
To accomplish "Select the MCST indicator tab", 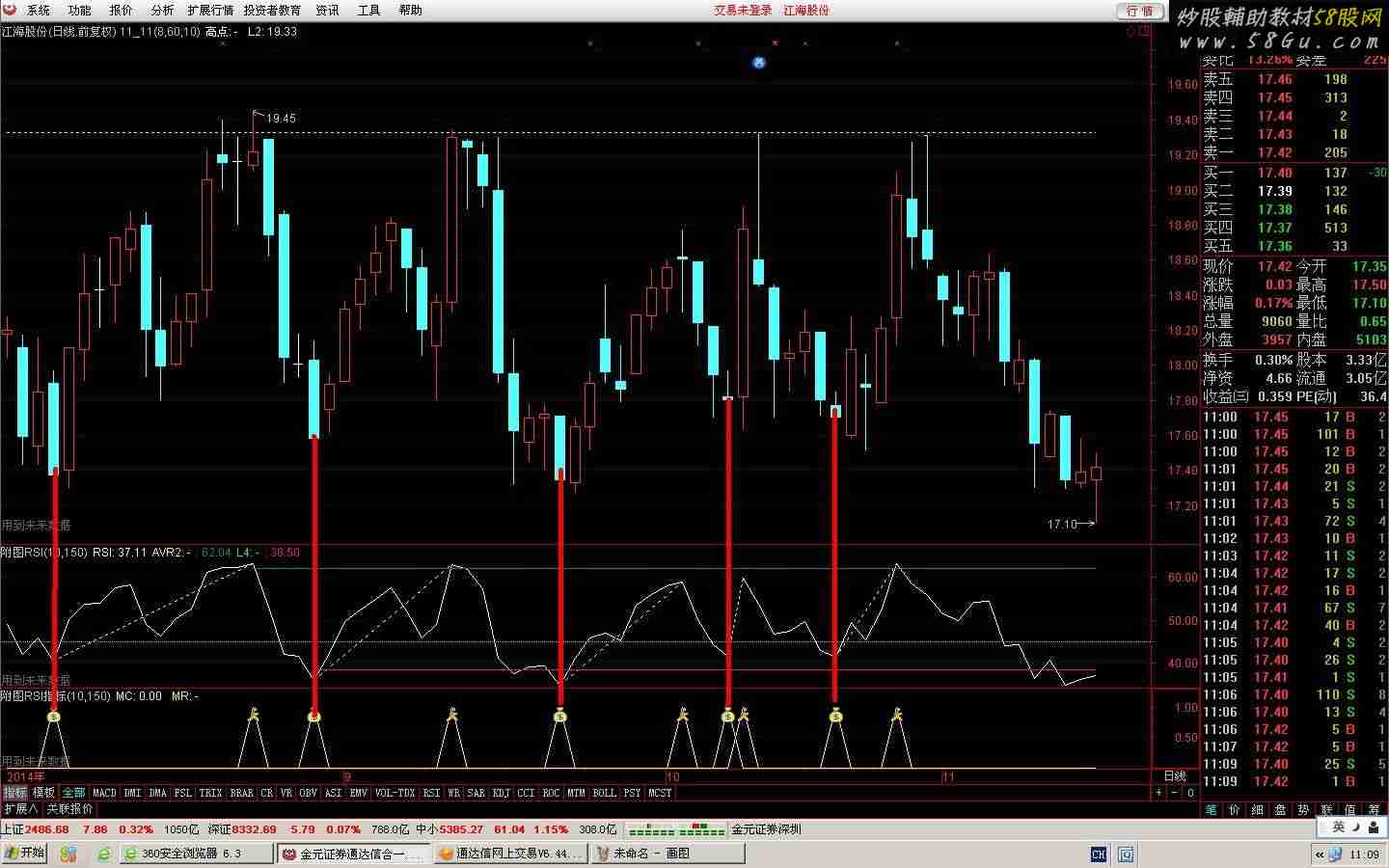I will (660, 793).
